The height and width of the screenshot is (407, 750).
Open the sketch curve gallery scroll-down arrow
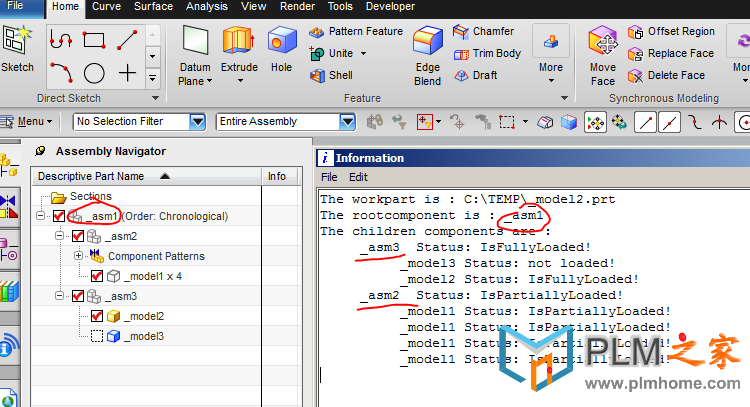(152, 57)
